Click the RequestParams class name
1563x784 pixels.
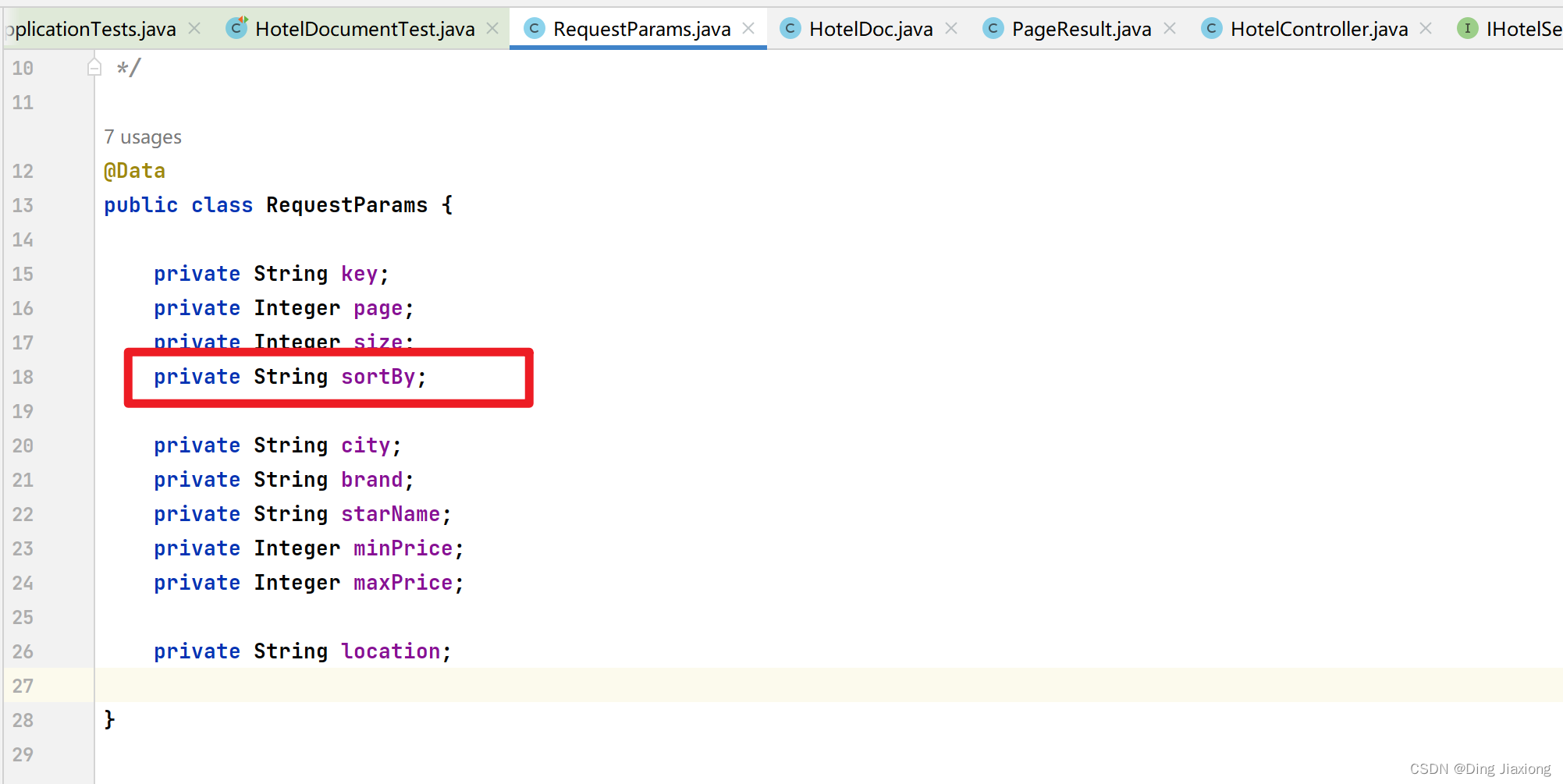[347, 205]
